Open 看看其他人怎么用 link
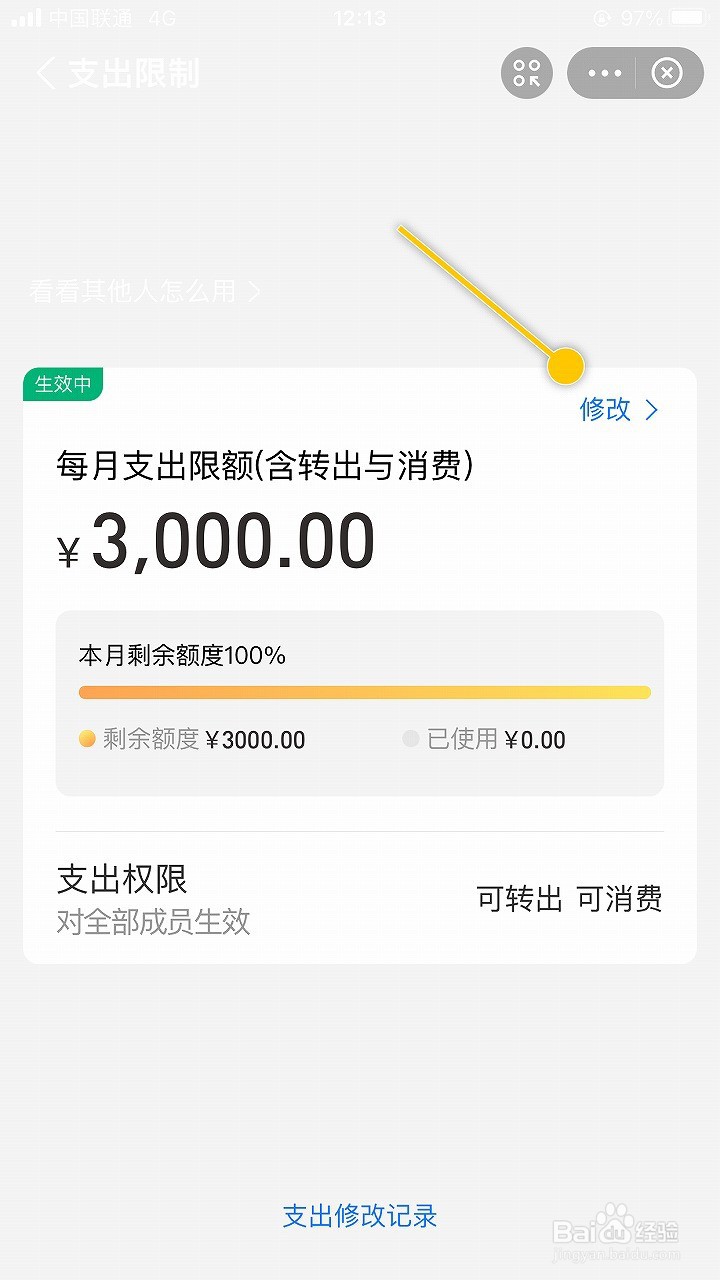720x1280 pixels. pos(133,291)
